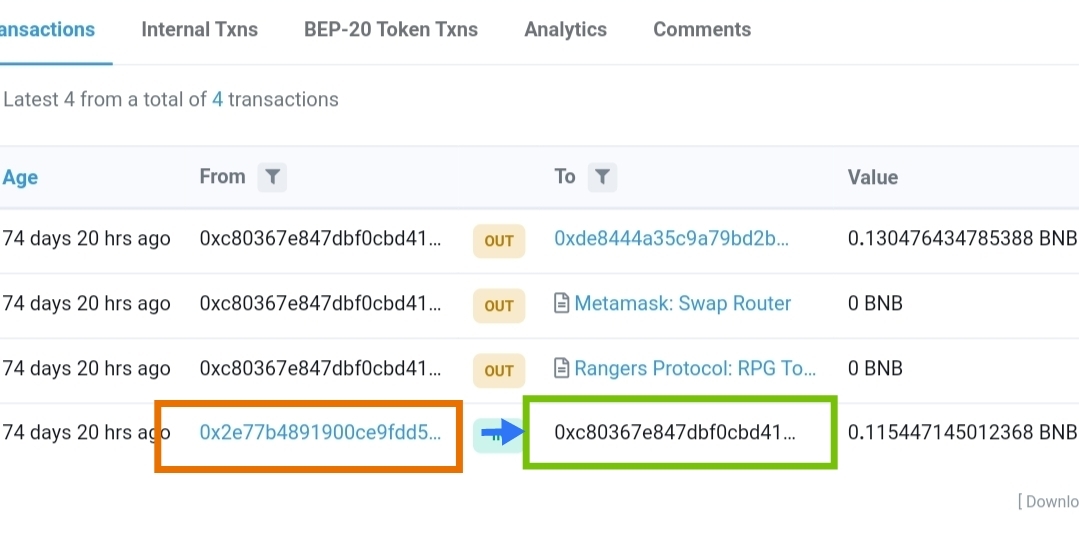The width and height of the screenshot is (1079, 554).
Task: Click the OUT badge in first row
Action: click(499, 241)
